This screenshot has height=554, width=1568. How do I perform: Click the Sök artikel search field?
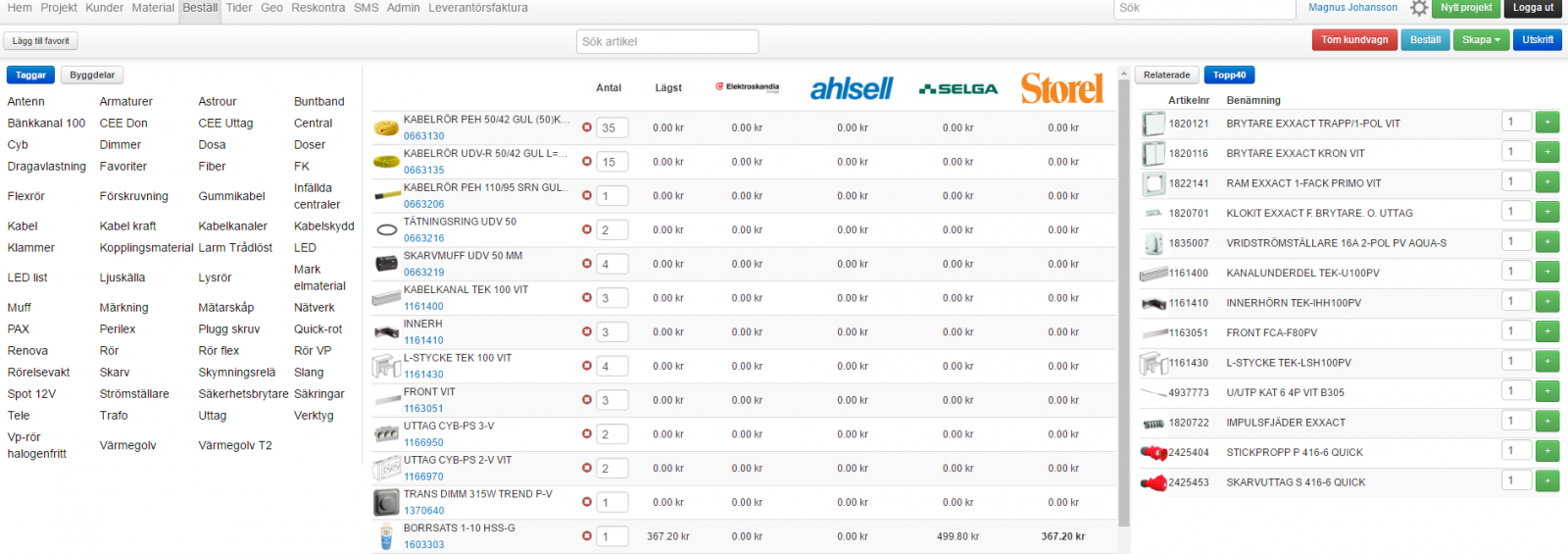pos(667,41)
